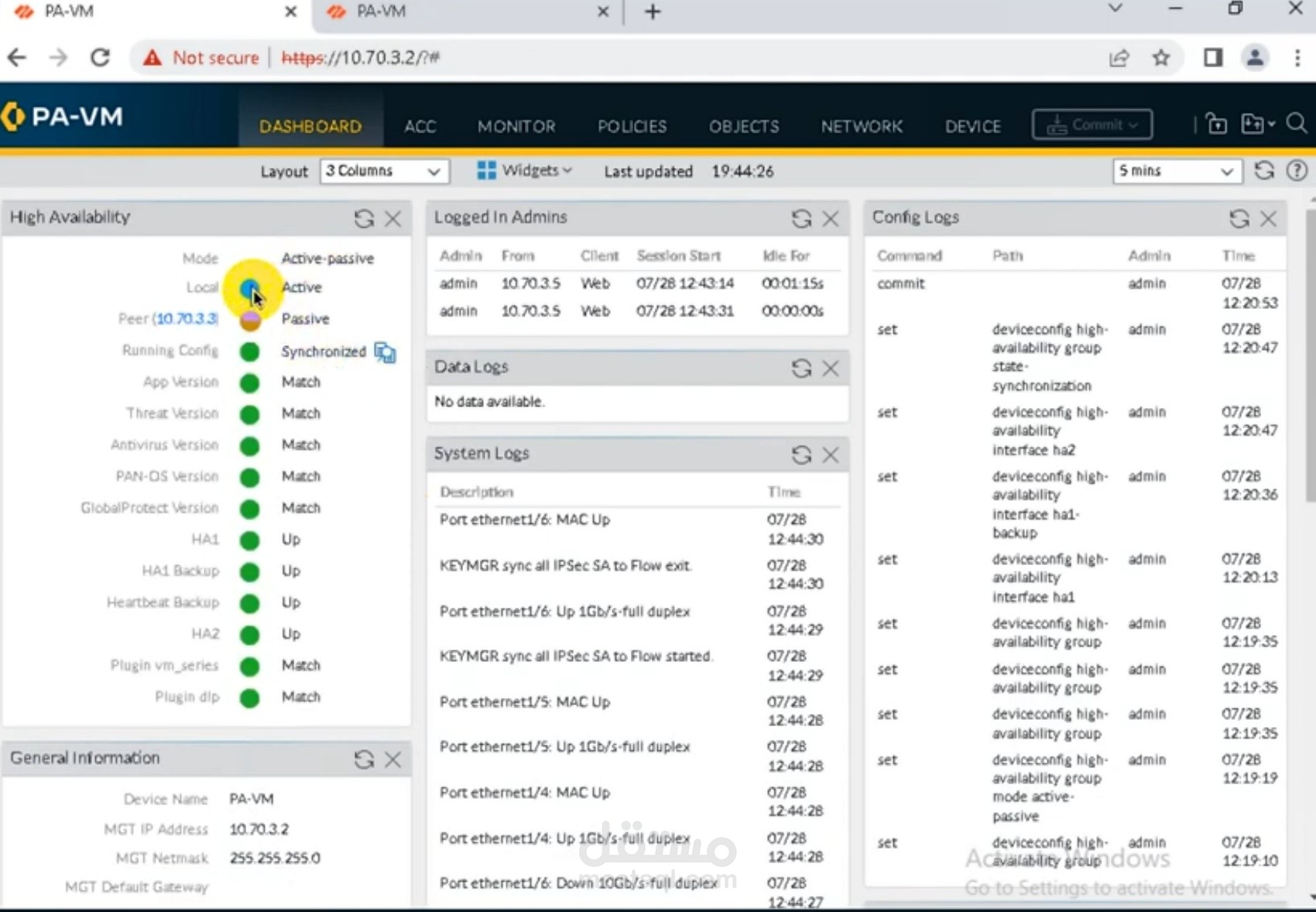1316x912 pixels.
Task: Open the DEVICE tab
Action: coord(973,126)
